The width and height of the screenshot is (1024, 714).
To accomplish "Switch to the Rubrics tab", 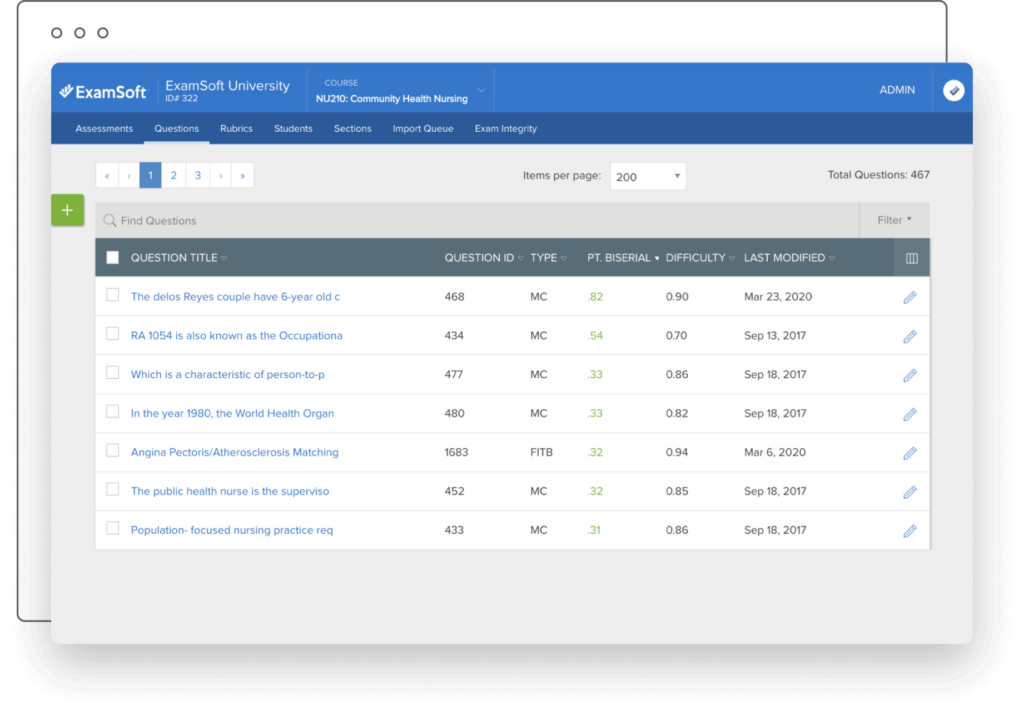I will [236, 128].
